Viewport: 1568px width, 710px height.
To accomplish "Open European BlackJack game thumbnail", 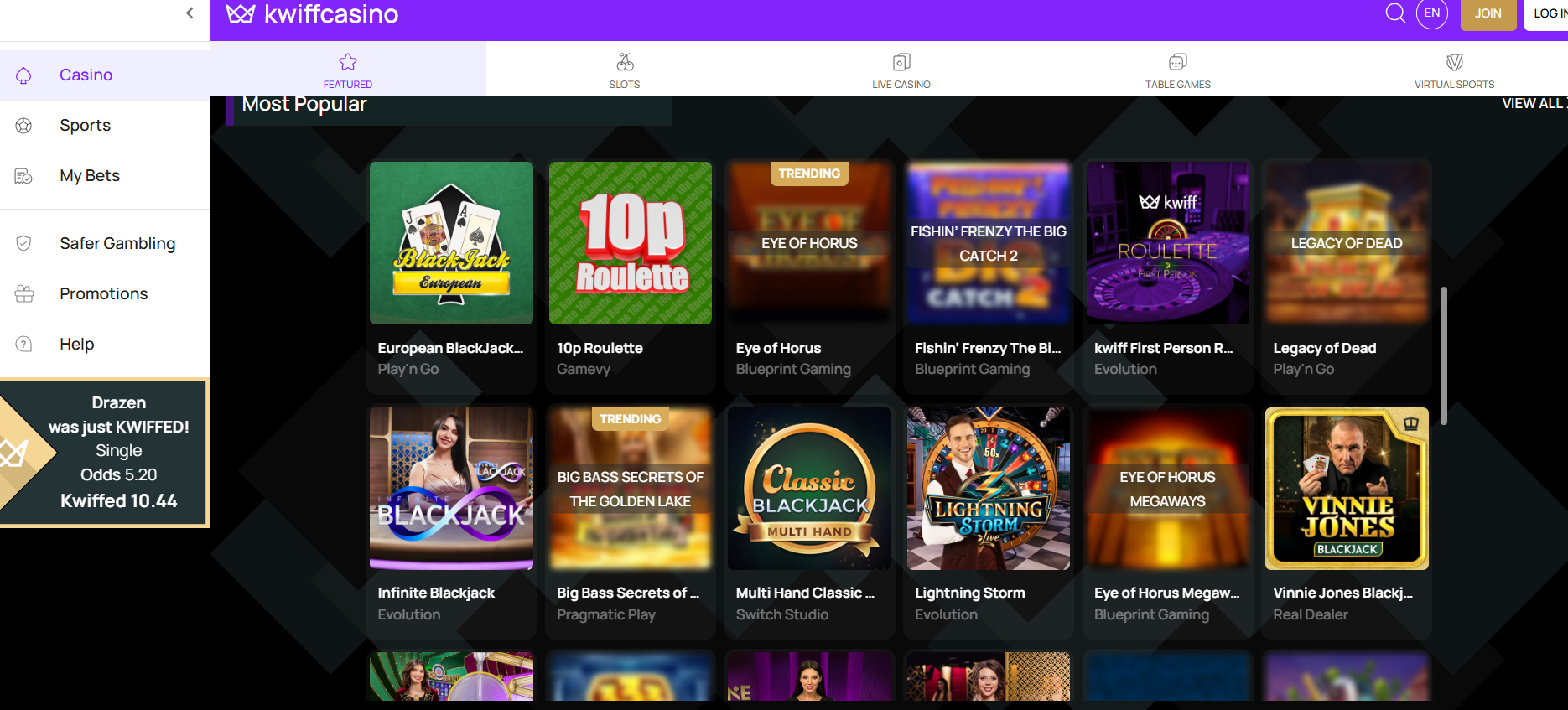I will (x=451, y=243).
